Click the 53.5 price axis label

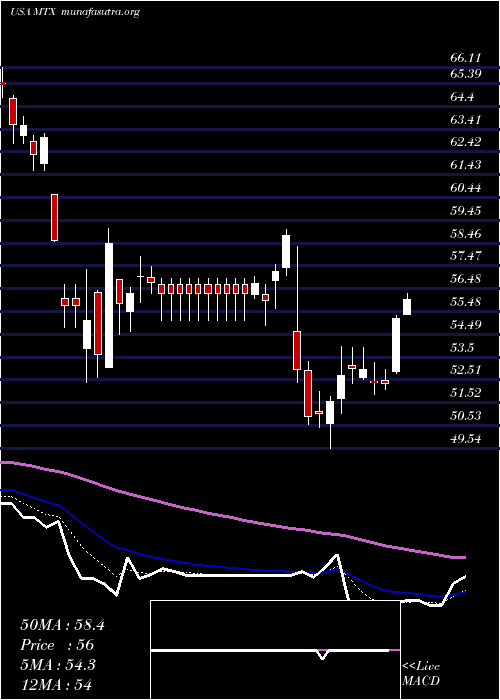click(x=462, y=347)
